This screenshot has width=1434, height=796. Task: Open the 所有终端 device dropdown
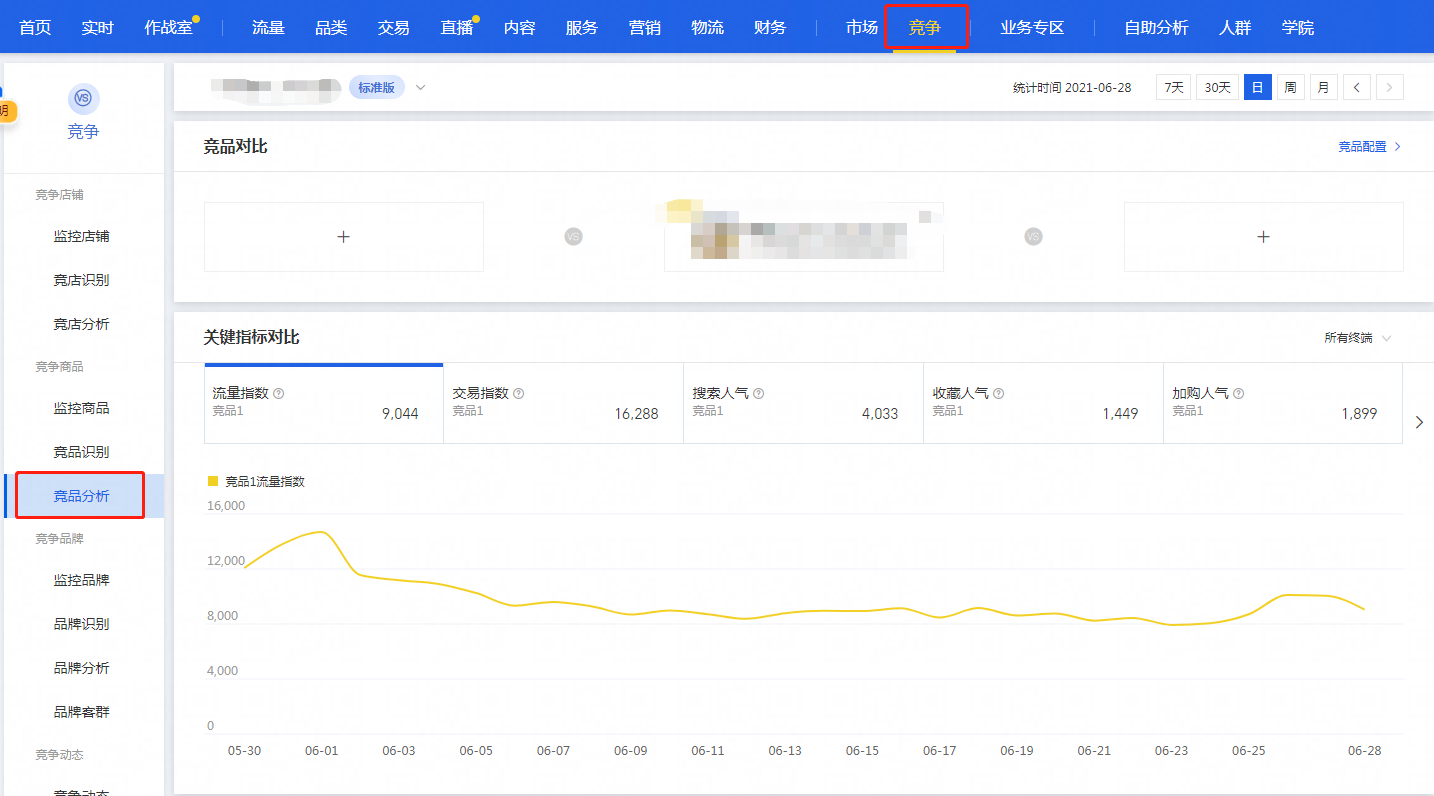pyautogui.click(x=1357, y=338)
